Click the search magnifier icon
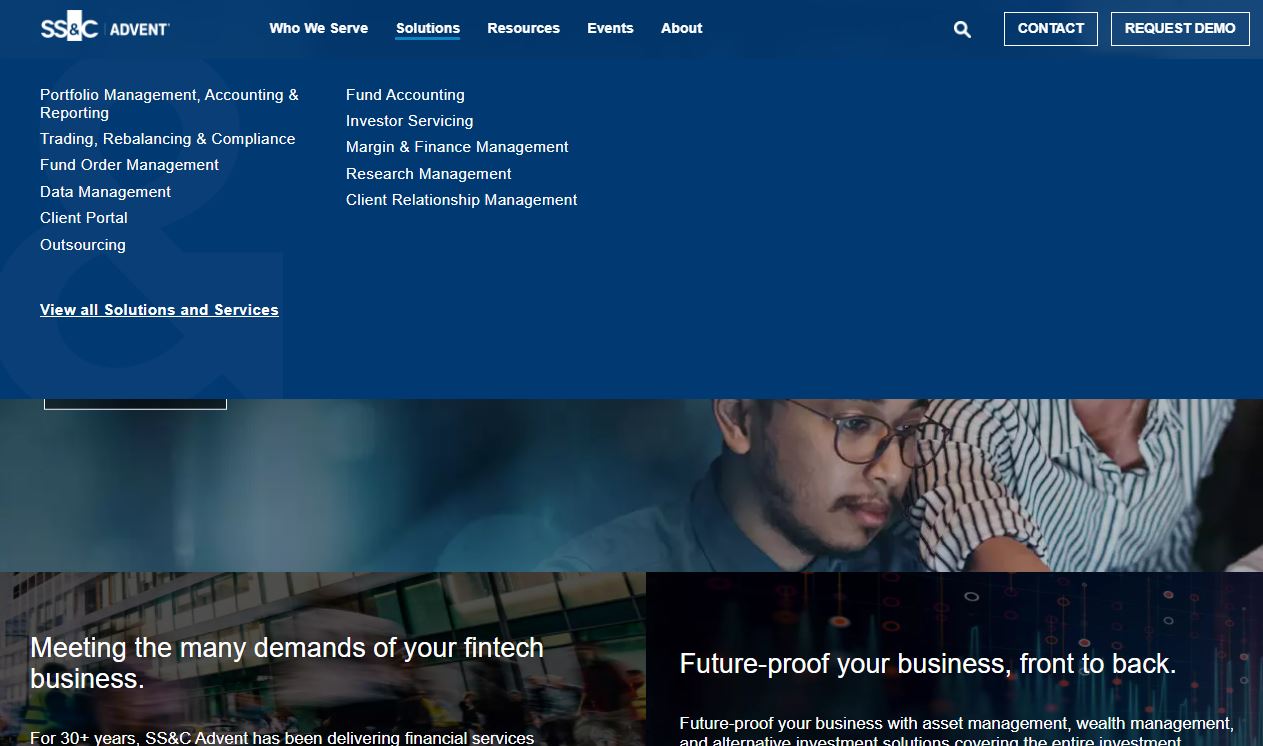The height and width of the screenshot is (746, 1263). [x=962, y=29]
